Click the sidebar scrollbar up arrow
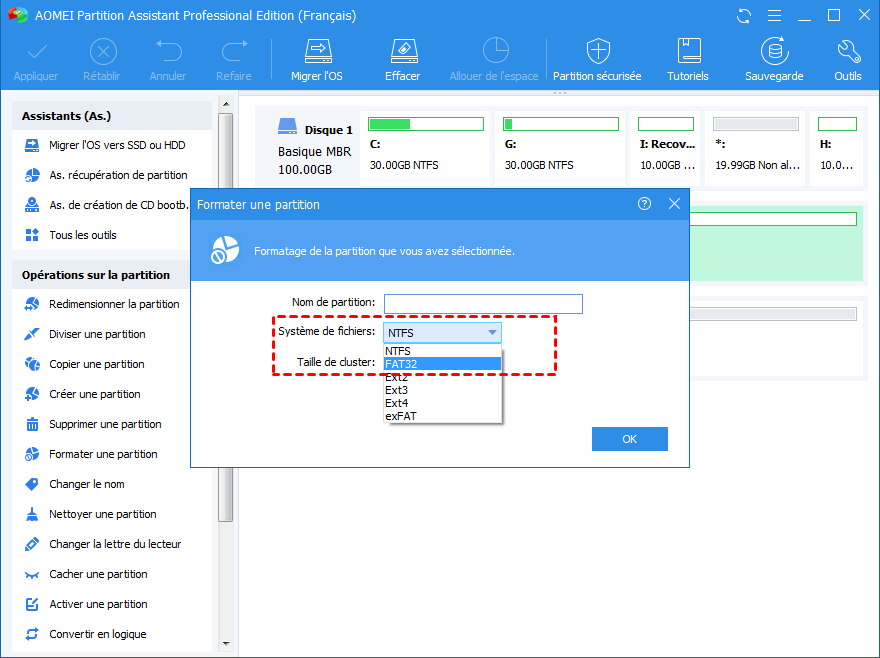Screen dimensions: 880x658 pos(226,104)
